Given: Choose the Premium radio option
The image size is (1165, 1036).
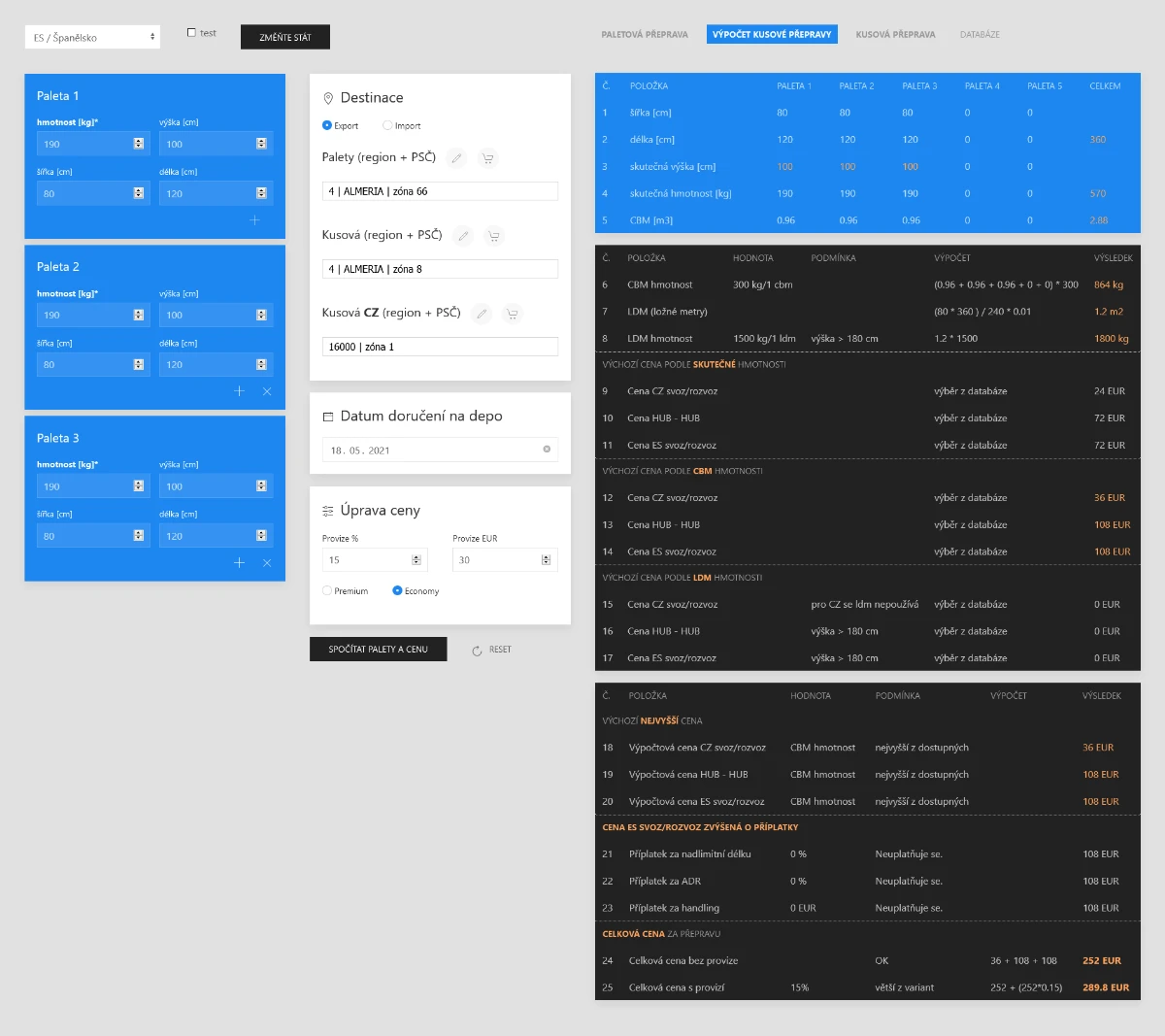Looking at the screenshot, I should (x=327, y=590).
